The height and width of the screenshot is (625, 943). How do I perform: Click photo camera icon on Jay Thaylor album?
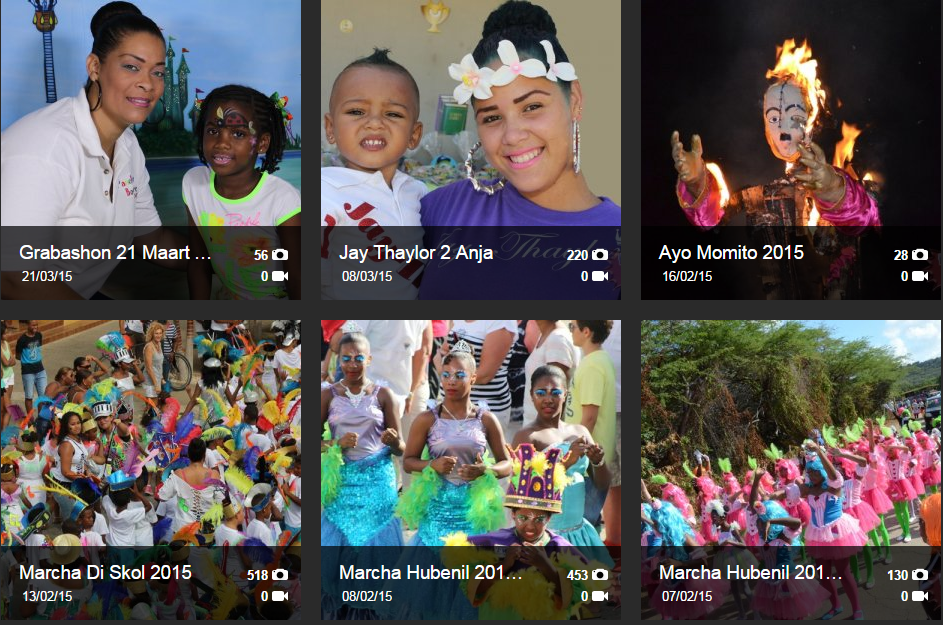(x=600, y=255)
